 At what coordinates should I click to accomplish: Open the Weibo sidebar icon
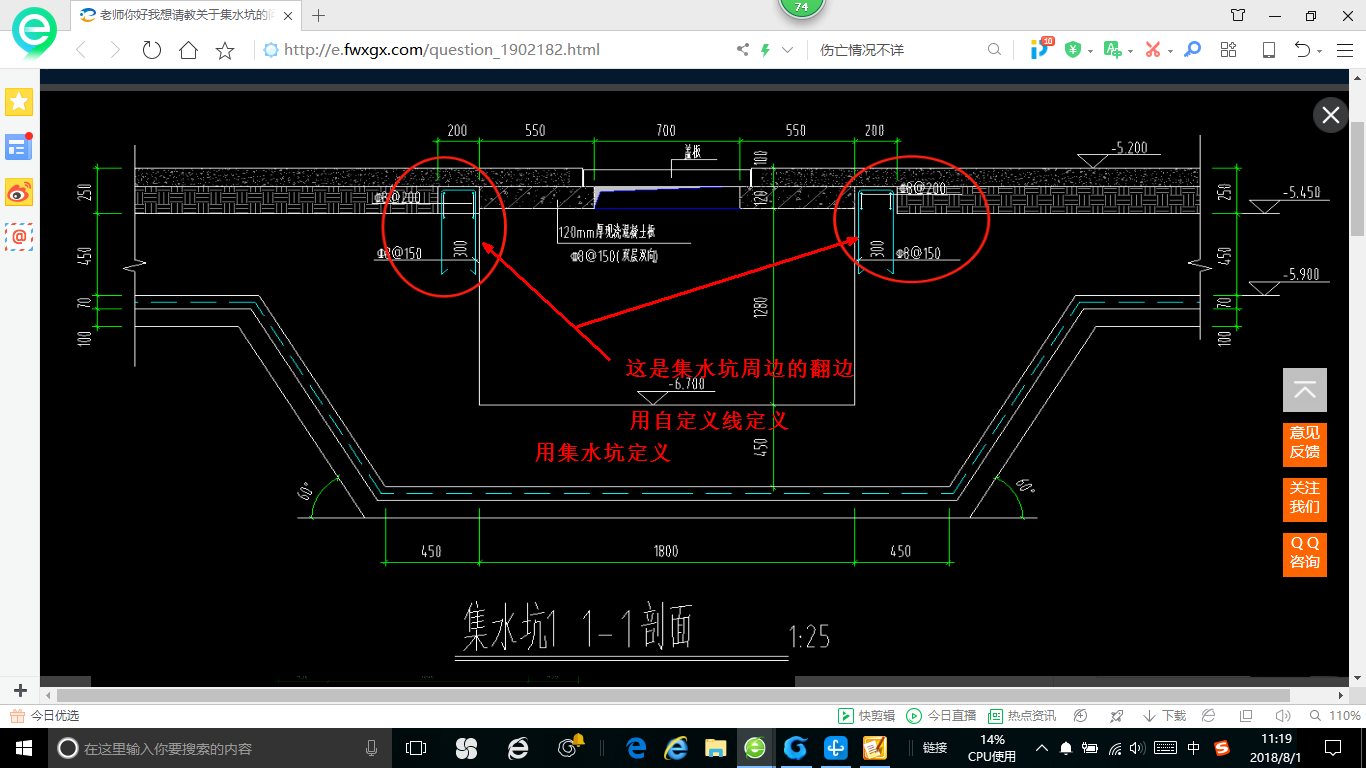pyautogui.click(x=19, y=191)
